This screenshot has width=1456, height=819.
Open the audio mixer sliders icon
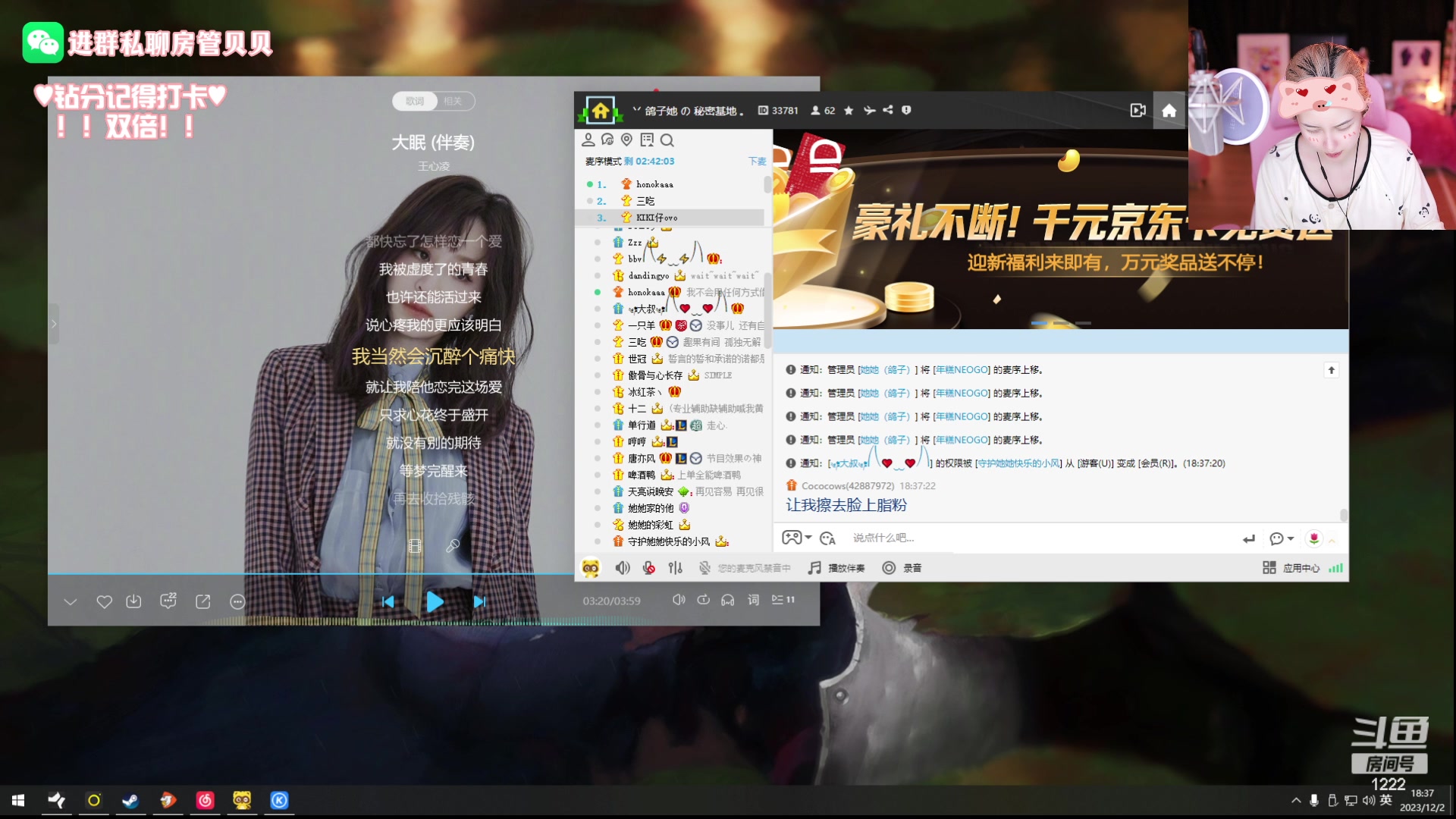point(675,568)
